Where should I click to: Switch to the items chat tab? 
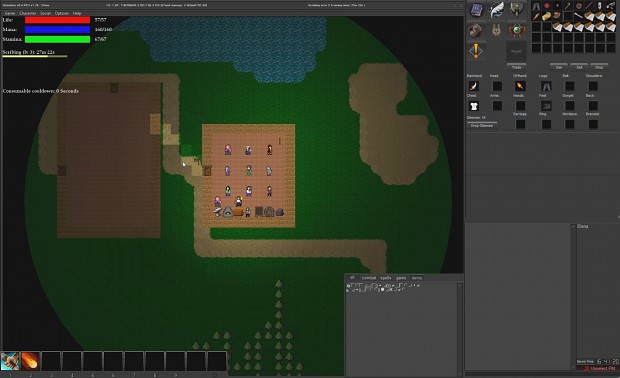point(417,278)
